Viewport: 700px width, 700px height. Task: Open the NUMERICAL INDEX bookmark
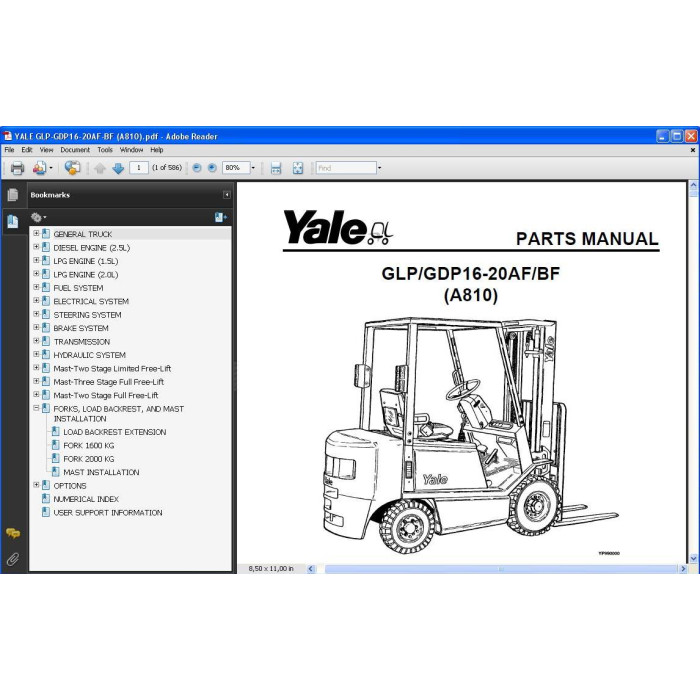tap(86, 499)
